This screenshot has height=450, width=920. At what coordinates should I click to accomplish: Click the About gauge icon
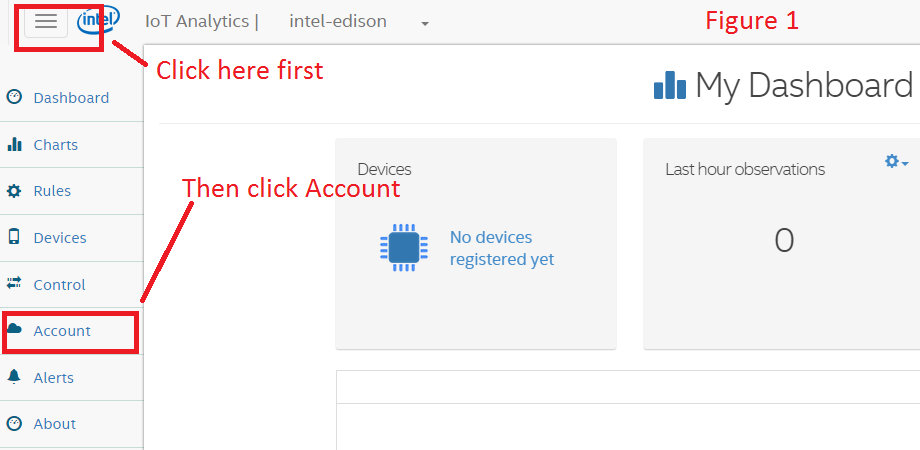point(14,423)
